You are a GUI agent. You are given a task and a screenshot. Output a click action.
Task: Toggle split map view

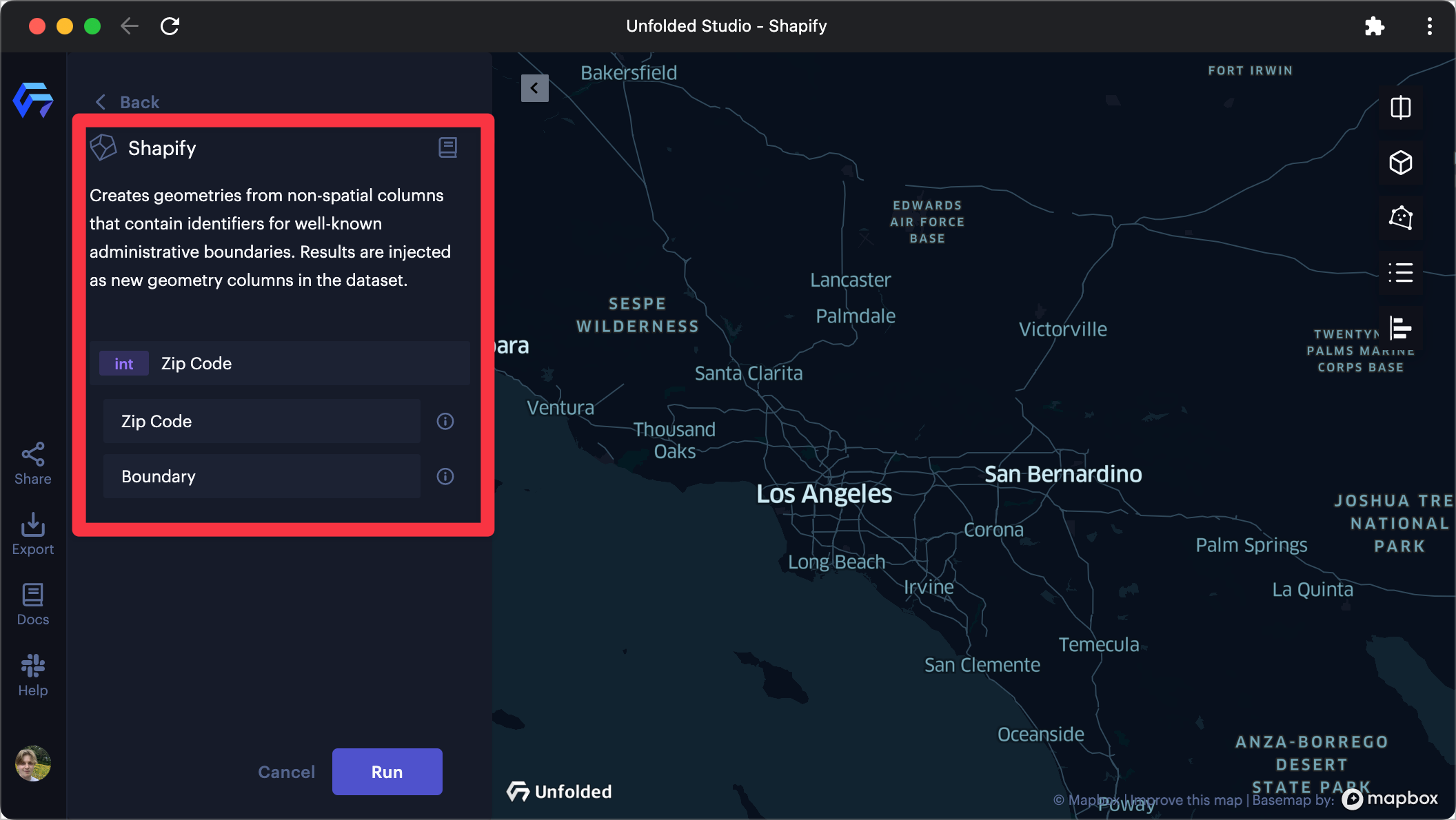click(x=1400, y=107)
